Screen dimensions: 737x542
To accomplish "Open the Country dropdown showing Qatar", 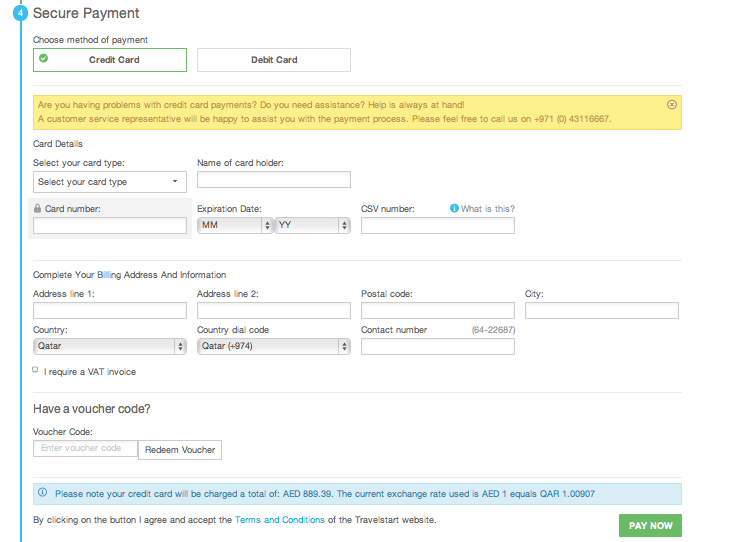I will [110, 346].
